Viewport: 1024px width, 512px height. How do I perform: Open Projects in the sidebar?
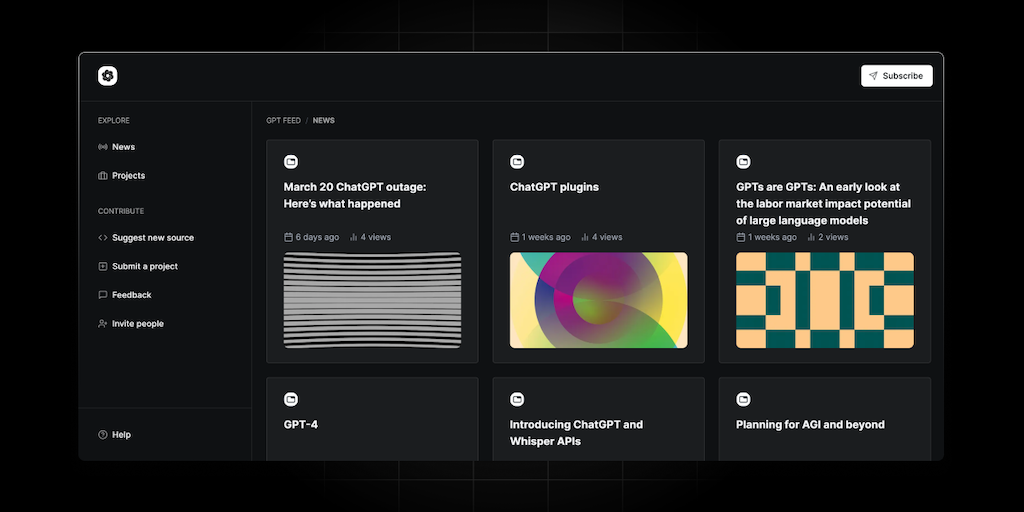pos(128,176)
